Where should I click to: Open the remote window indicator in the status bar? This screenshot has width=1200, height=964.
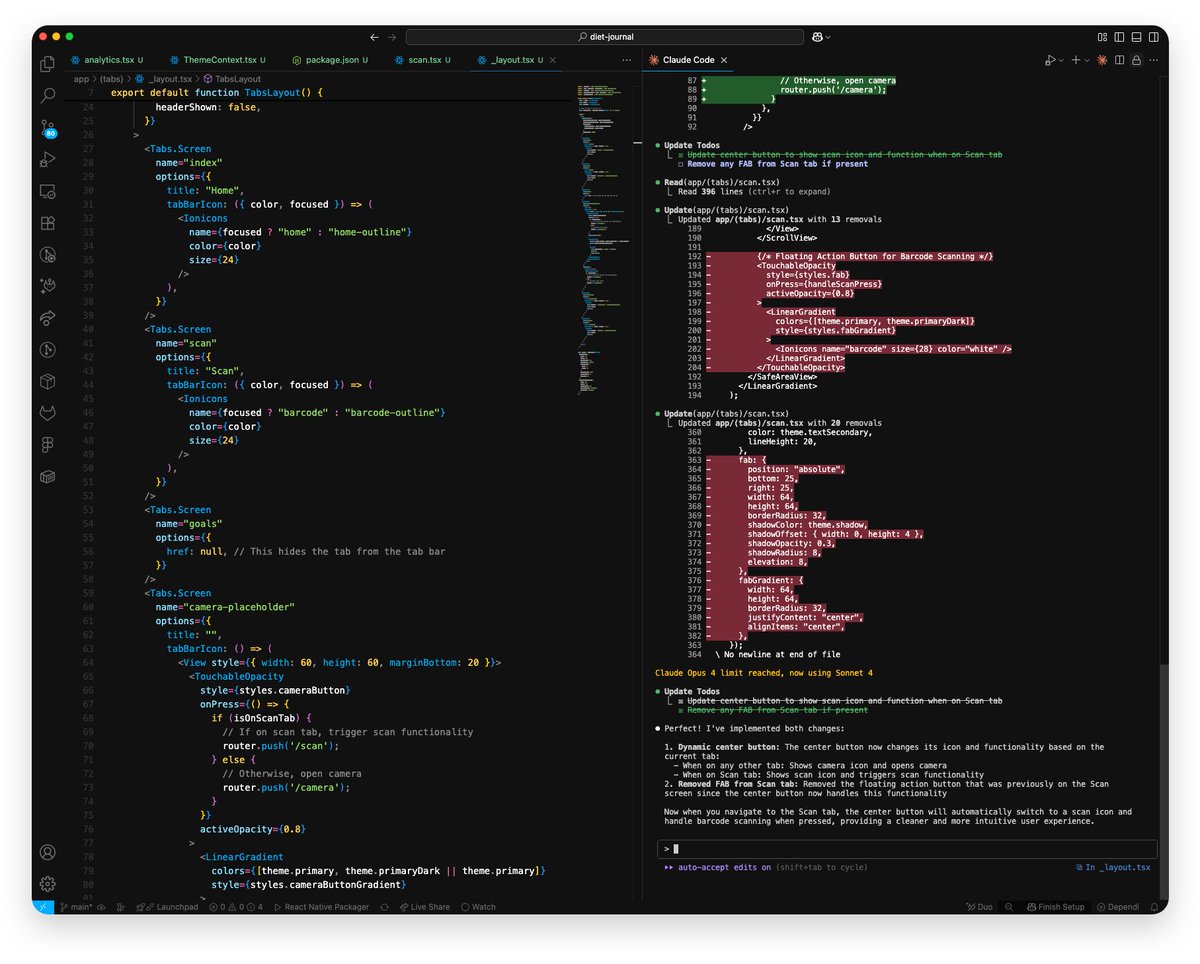pos(43,907)
